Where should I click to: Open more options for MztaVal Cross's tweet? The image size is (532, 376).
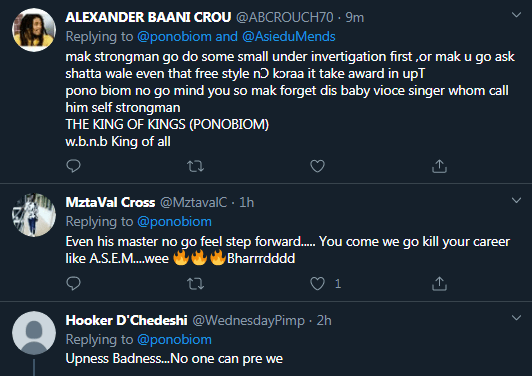[516, 200]
